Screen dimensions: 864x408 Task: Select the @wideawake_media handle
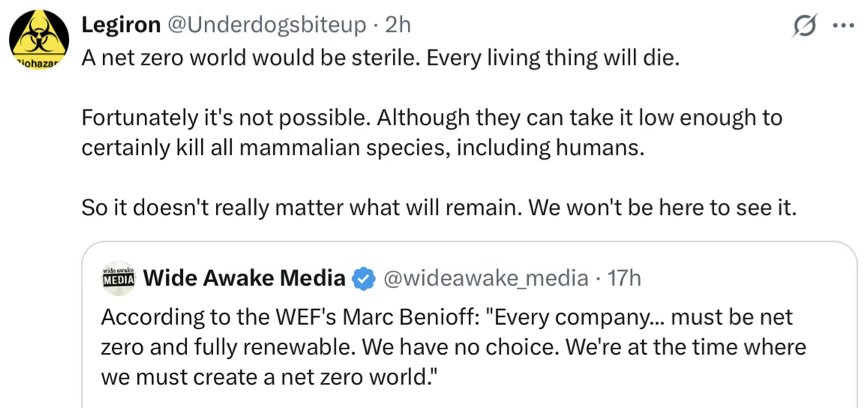pos(486,277)
